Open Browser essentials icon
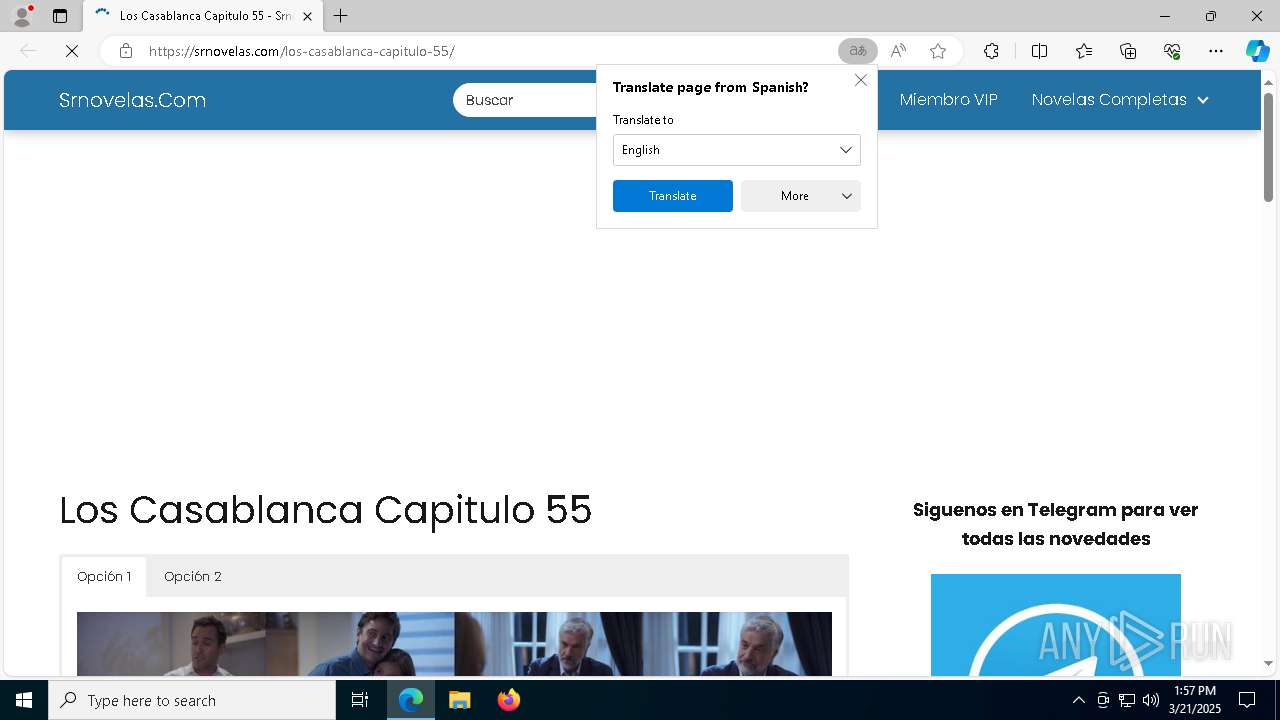The image size is (1280, 720). click(1172, 51)
